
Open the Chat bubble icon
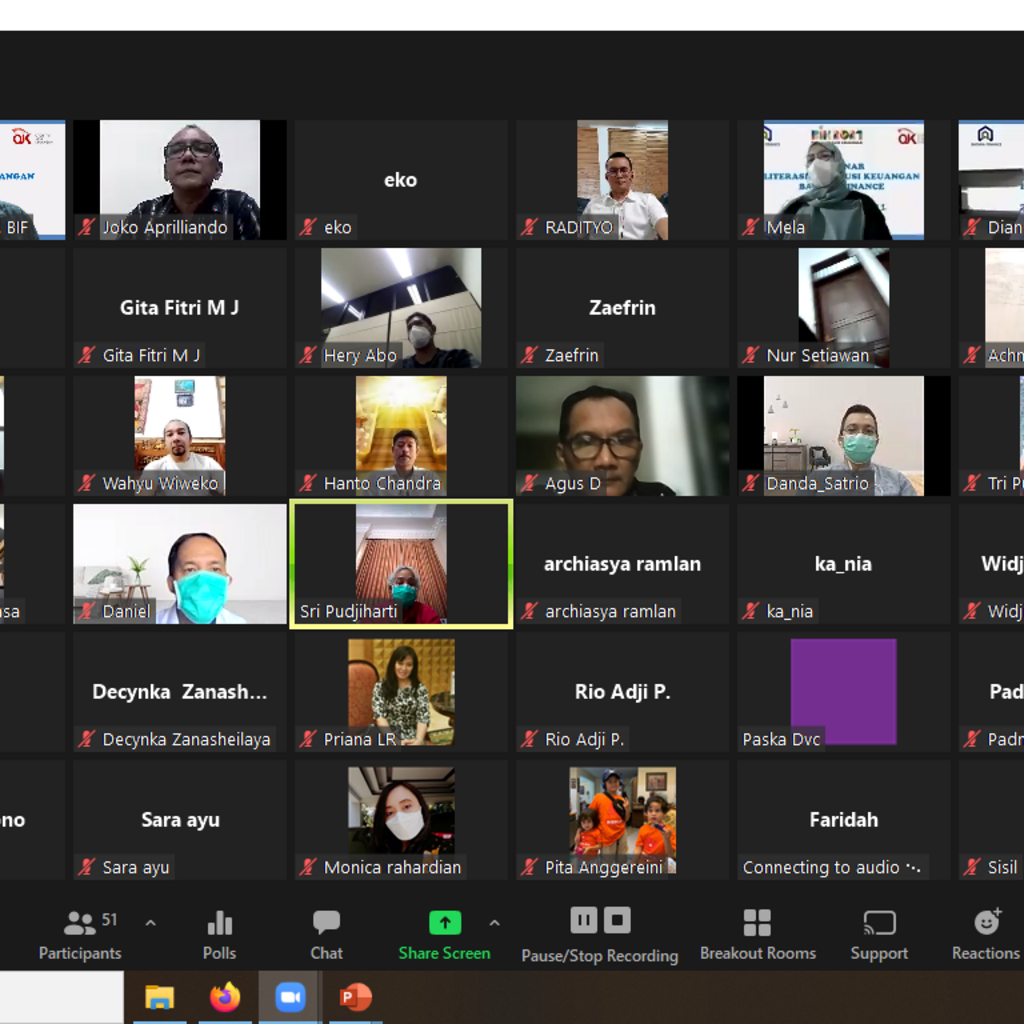(326, 922)
